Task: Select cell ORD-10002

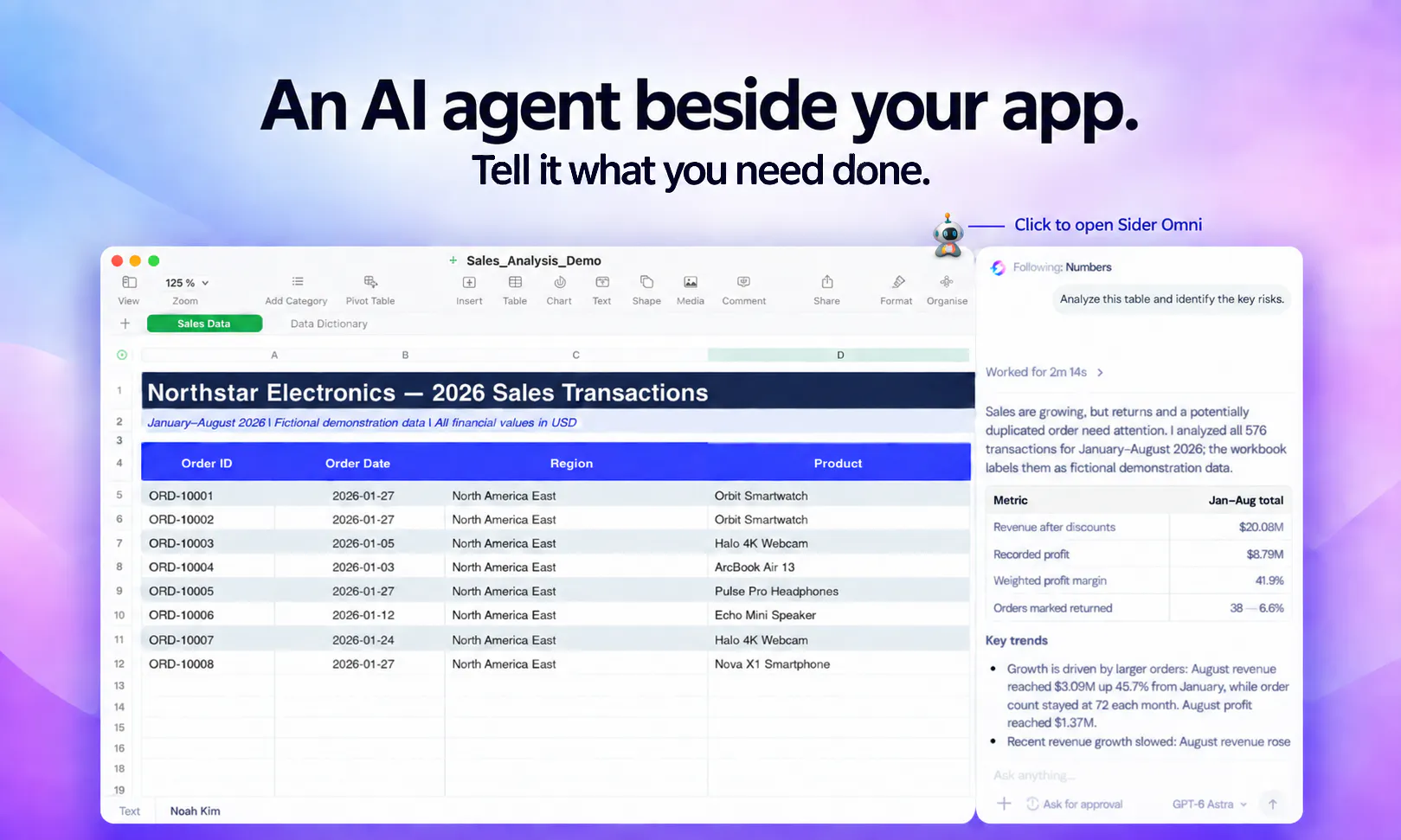Action: (x=208, y=519)
